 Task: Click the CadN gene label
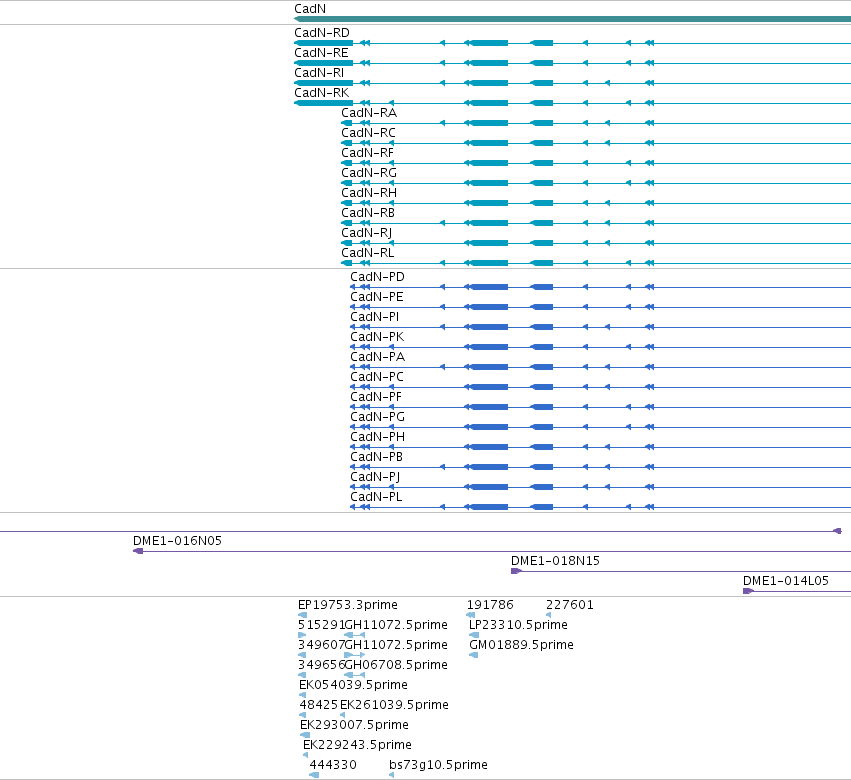[310, 9]
